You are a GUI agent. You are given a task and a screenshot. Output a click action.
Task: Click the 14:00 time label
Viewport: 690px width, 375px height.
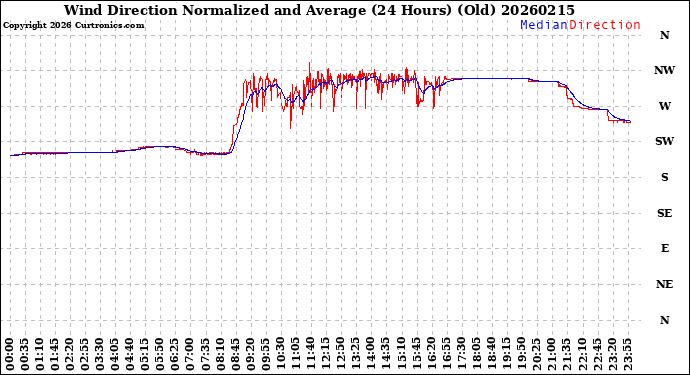click(x=371, y=354)
